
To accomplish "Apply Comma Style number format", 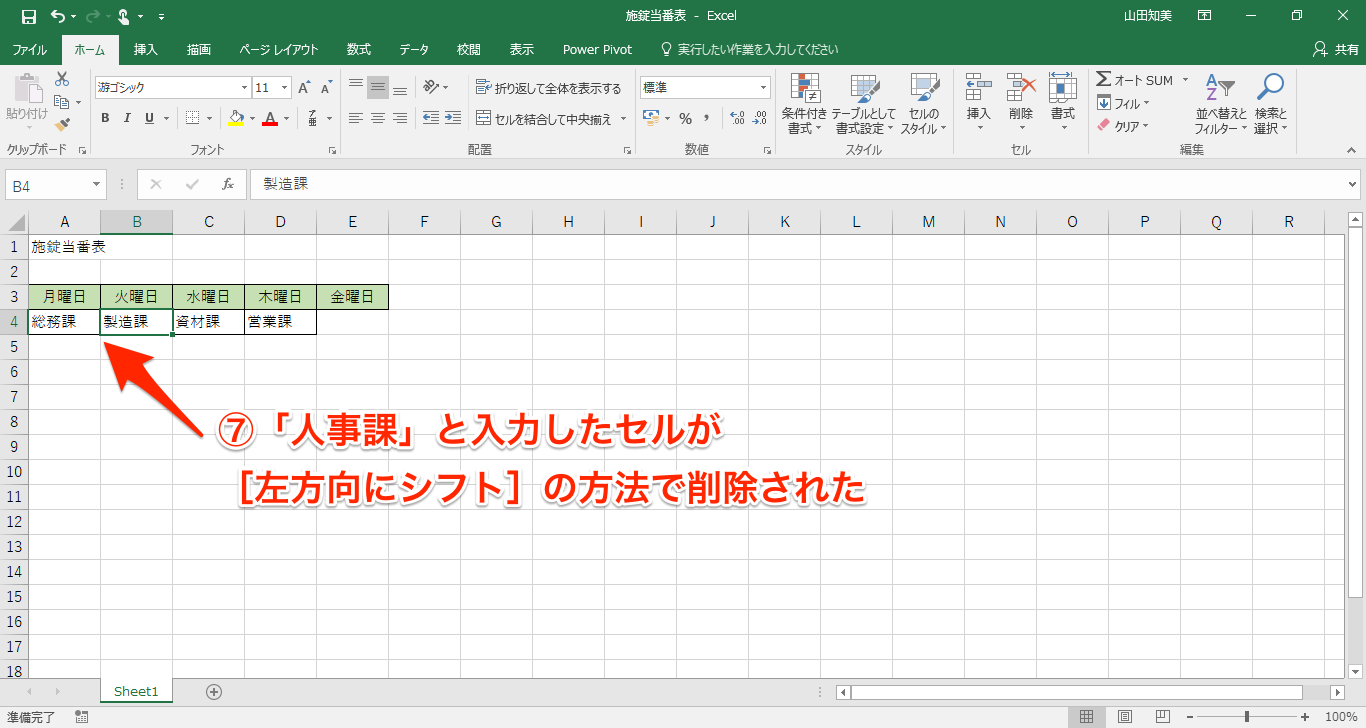I will 706,118.
